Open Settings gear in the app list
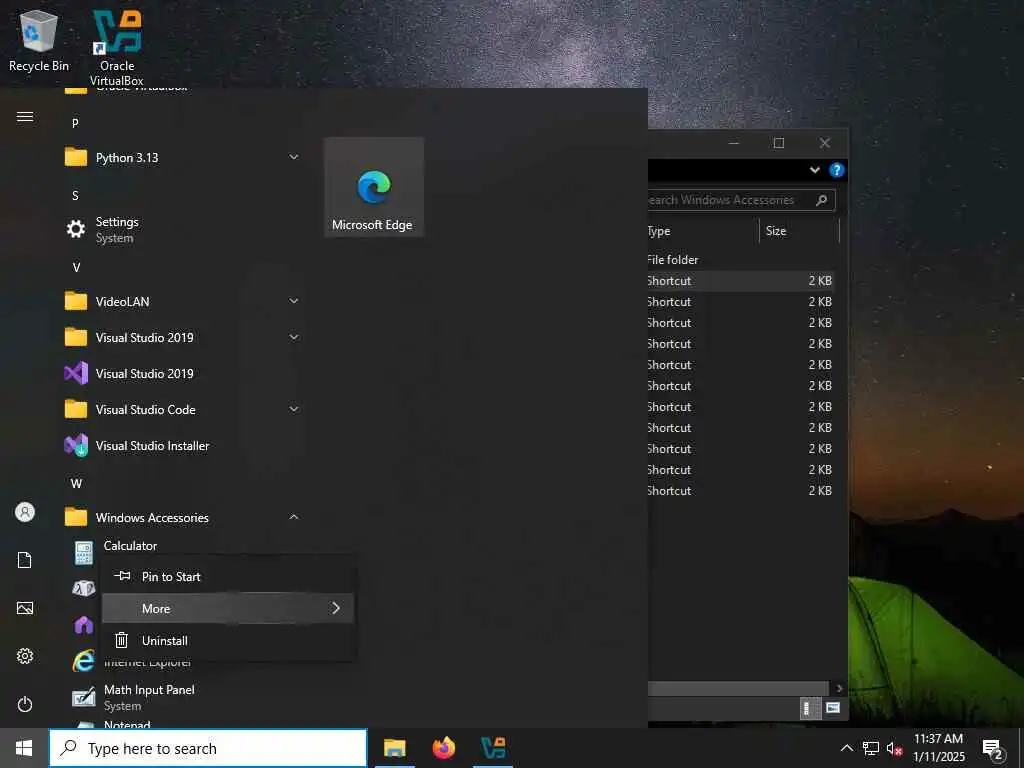This screenshot has height=768, width=1024. pos(76,229)
